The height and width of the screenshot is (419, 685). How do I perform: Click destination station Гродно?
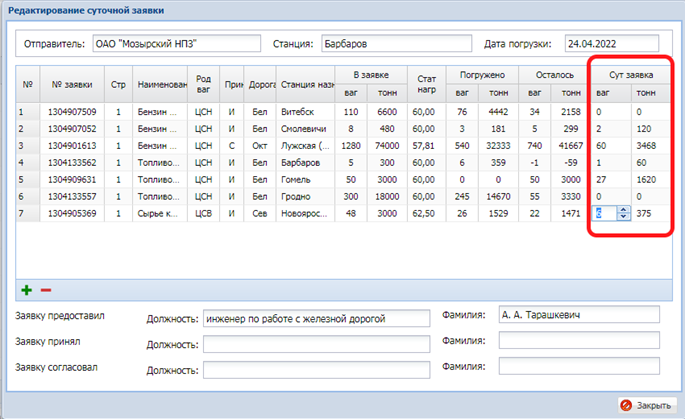[x=305, y=197]
